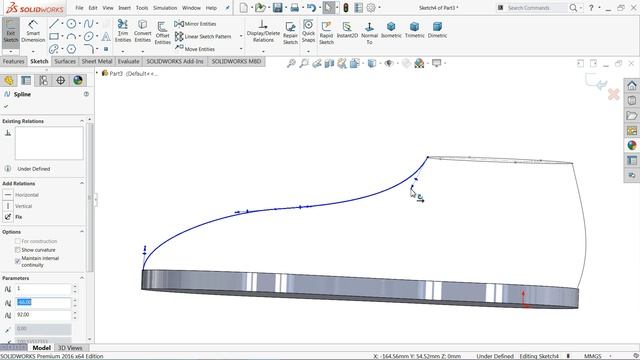
Task: Open the Simulation menu
Action: (165, 8)
